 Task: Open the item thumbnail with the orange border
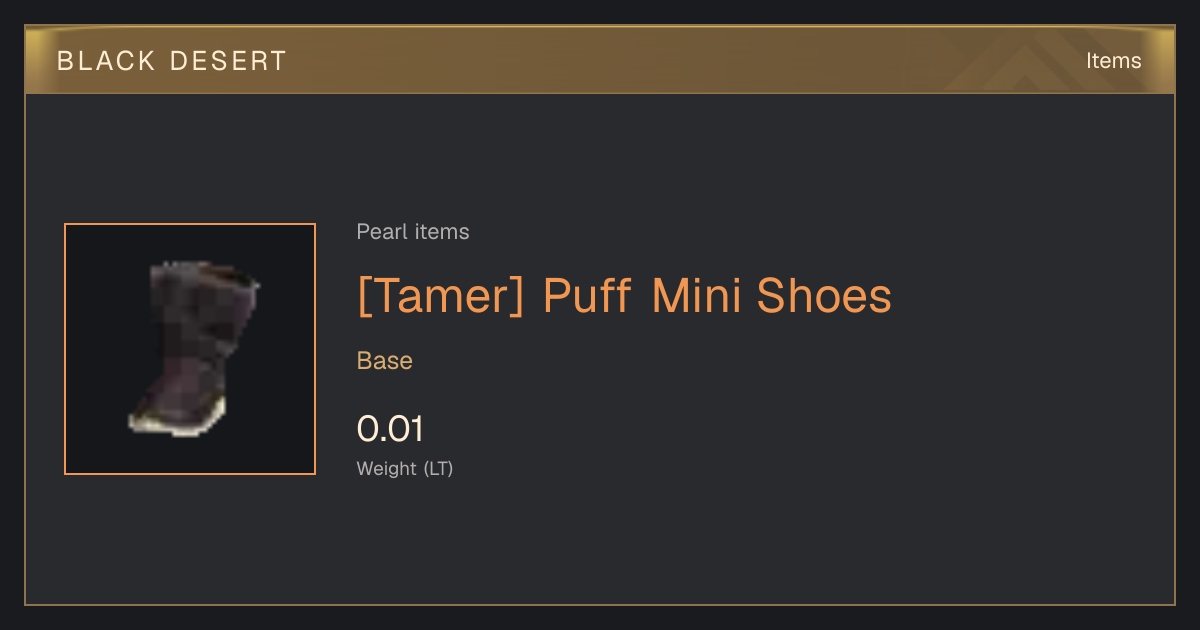190,349
